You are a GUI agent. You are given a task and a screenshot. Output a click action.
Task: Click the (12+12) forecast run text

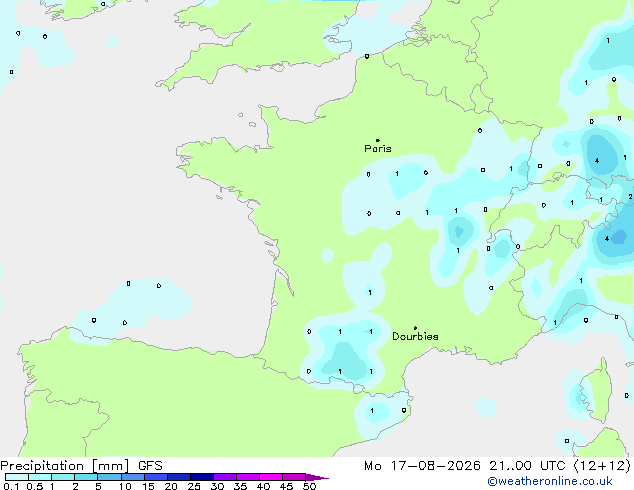pos(602,466)
